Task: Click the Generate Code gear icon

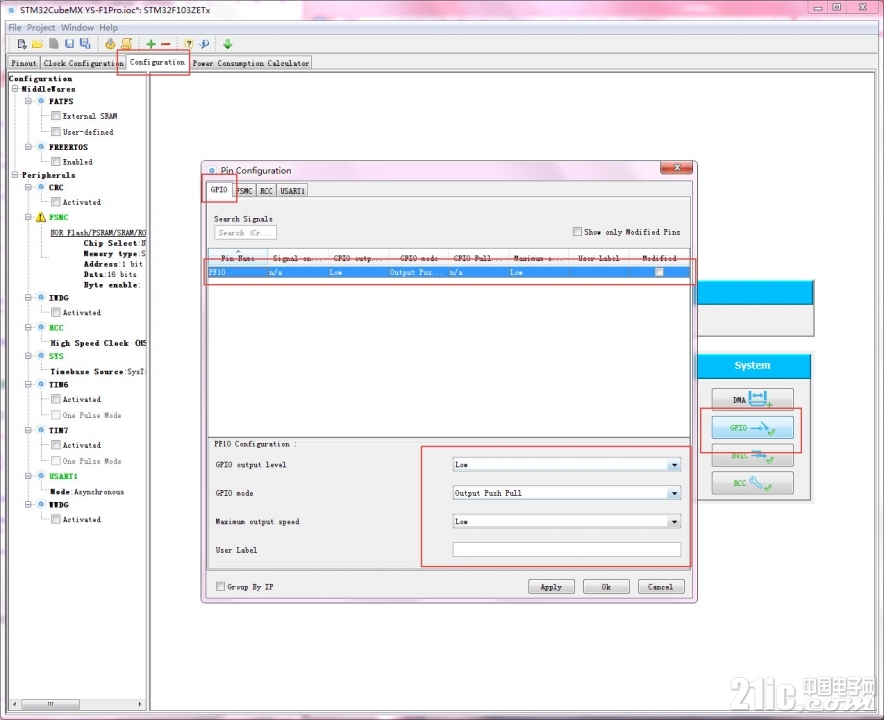Action: (x=110, y=44)
